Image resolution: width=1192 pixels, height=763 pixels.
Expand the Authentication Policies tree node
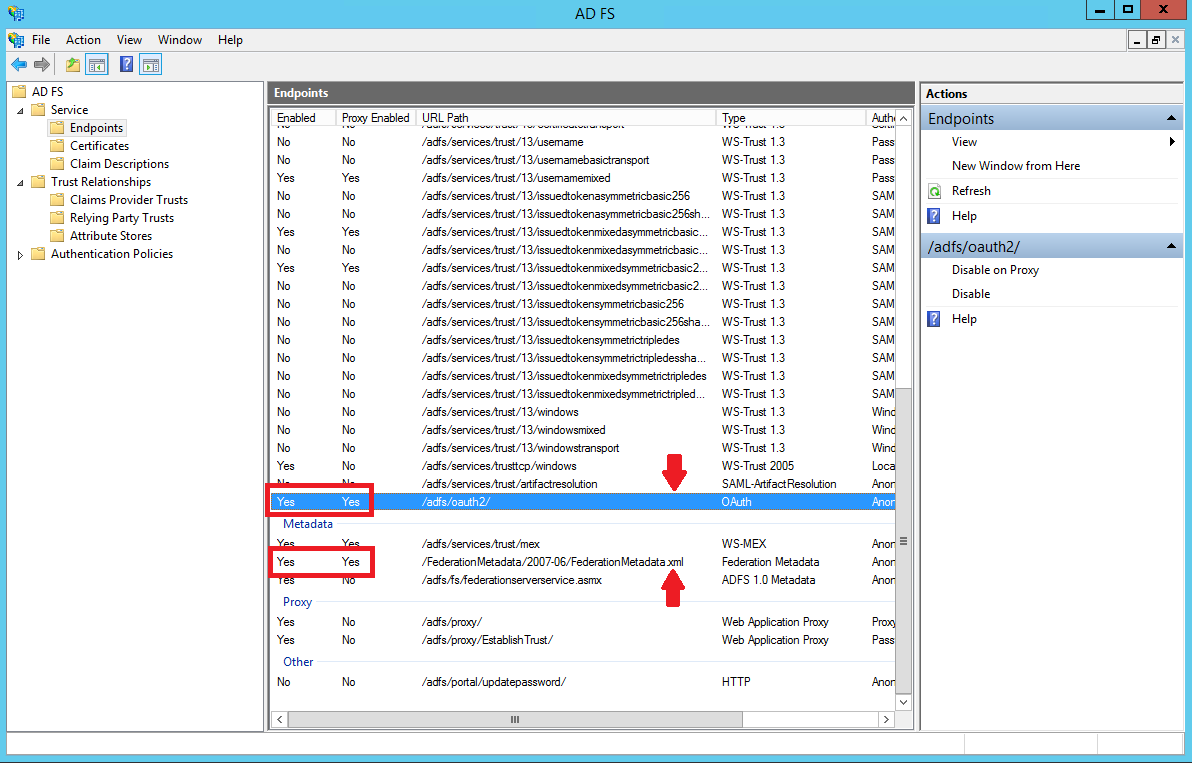[x=21, y=255]
